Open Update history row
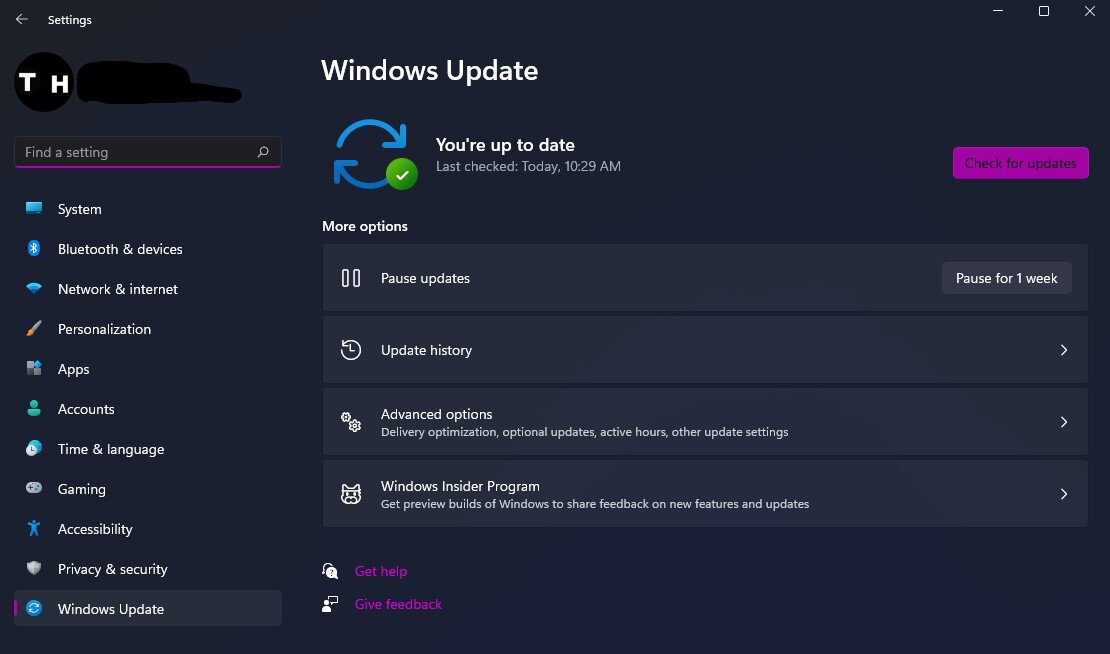1110x654 pixels. [x=705, y=350]
